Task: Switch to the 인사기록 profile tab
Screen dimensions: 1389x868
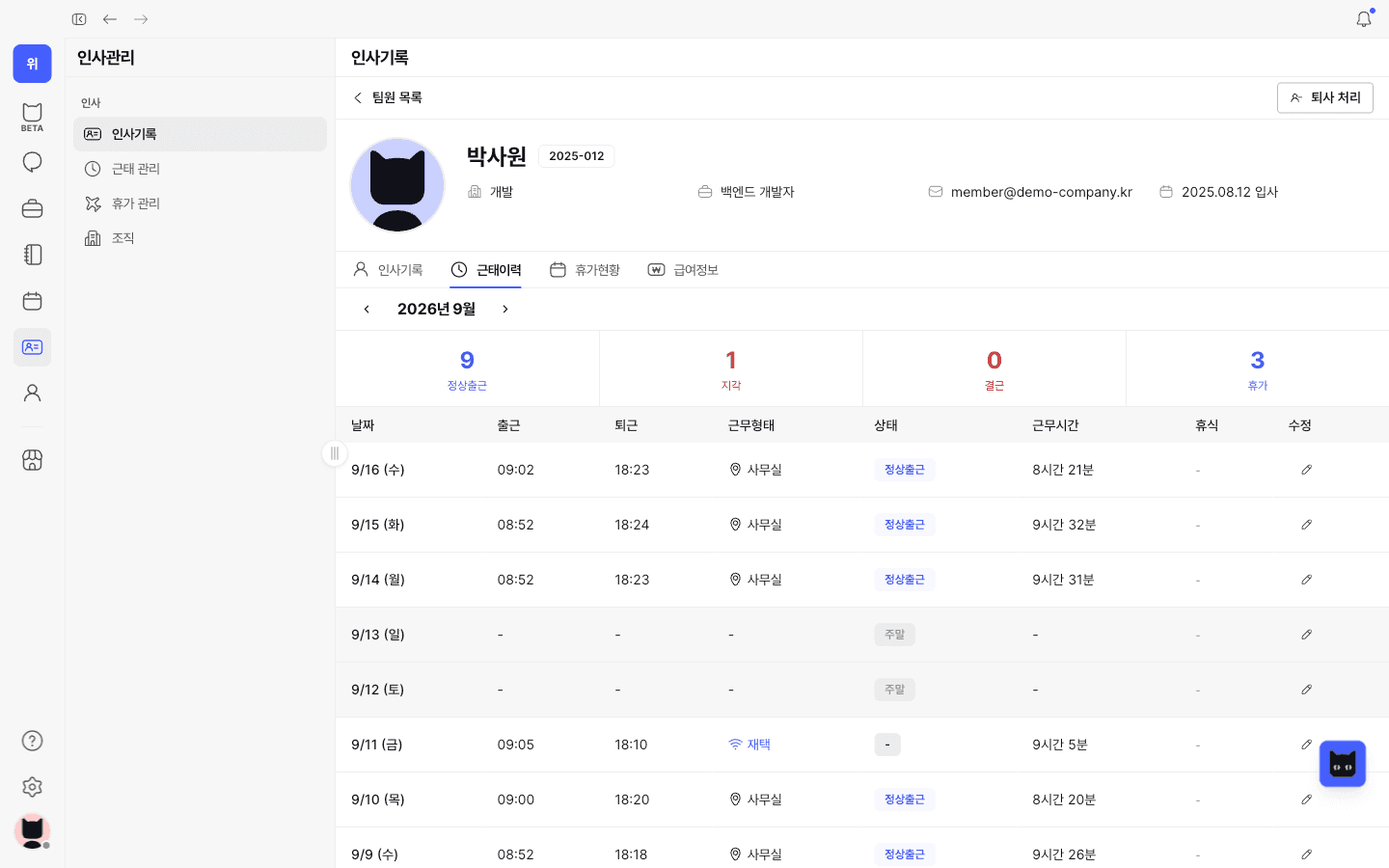Action: pyautogui.click(x=388, y=270)
